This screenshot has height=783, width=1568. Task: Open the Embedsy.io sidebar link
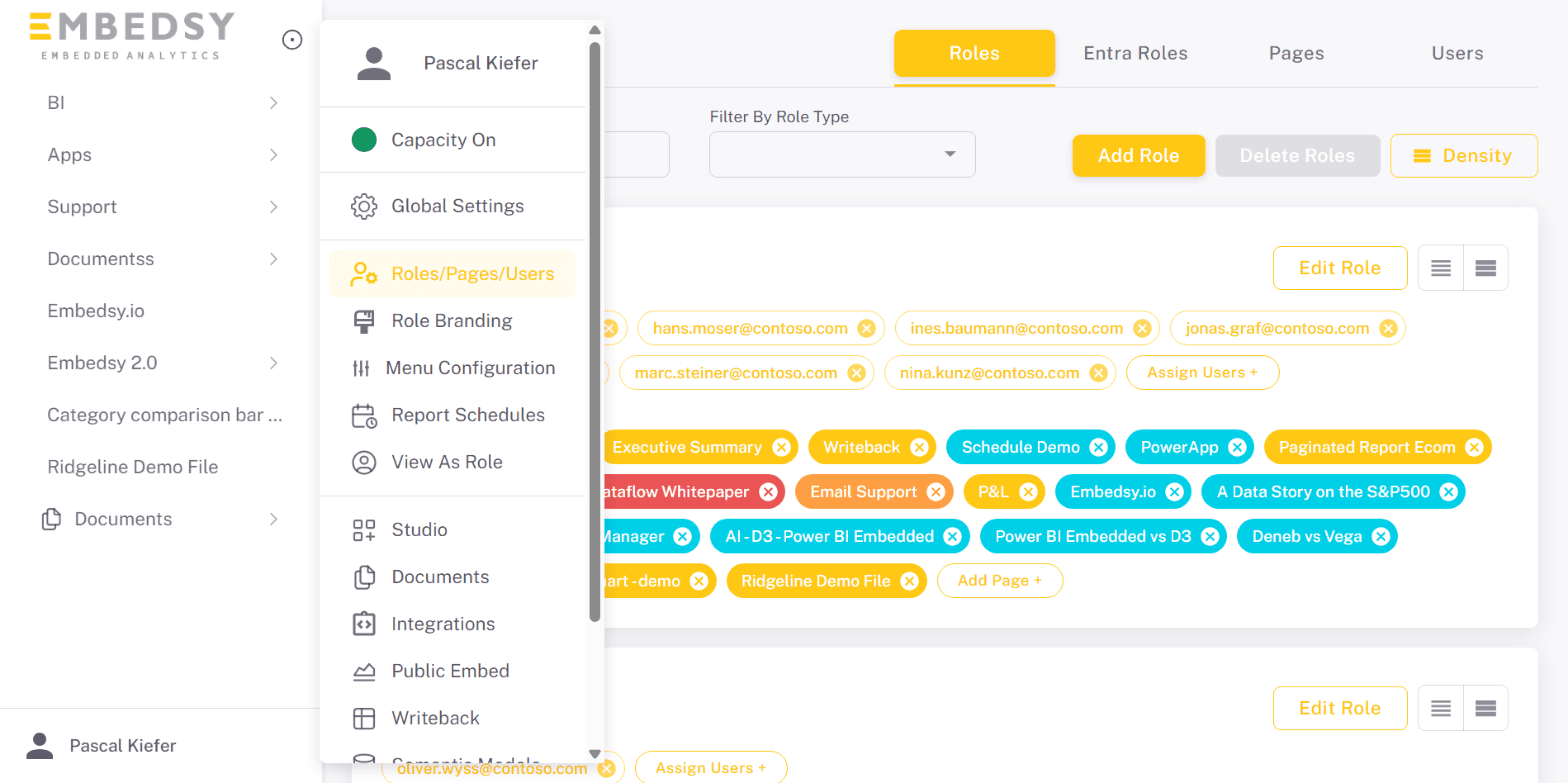[x=96, y=311]
